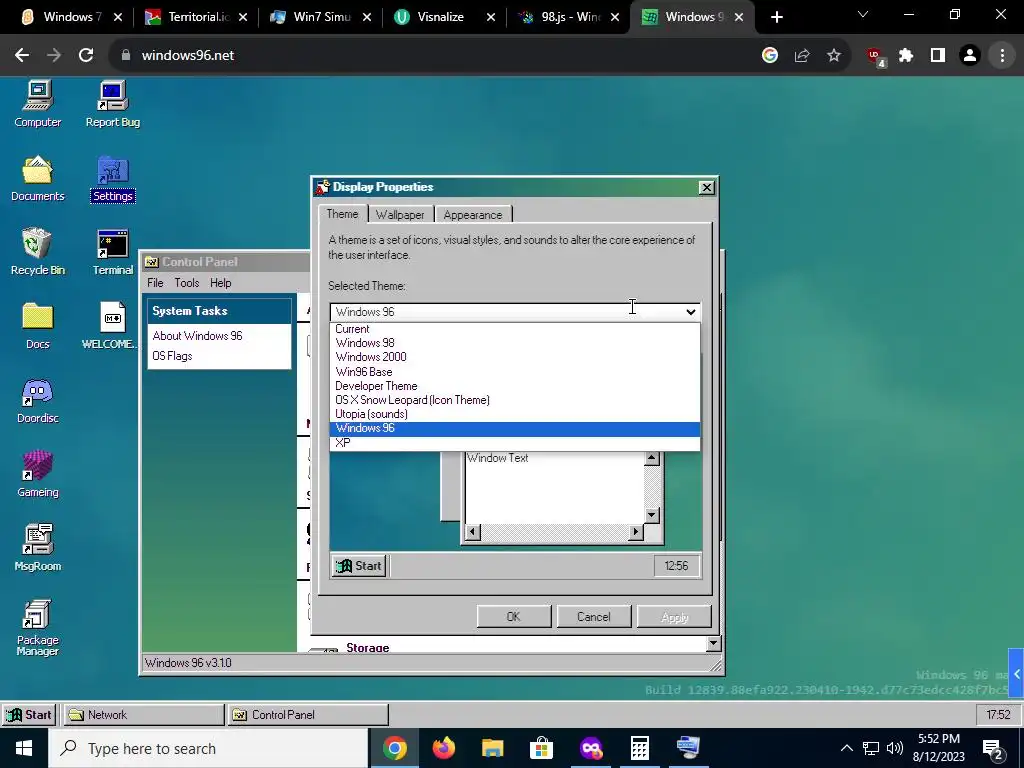Choose Developer Theme option
The height and width of the screenshot is (768, 1024).
tap(515, 386)
